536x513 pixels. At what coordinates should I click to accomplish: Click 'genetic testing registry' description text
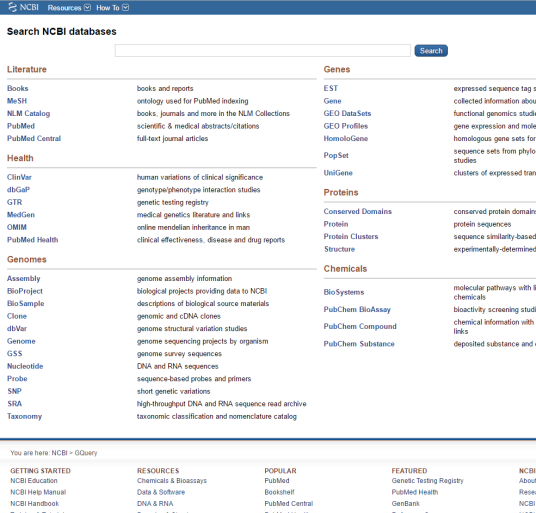(x=173, y=202)
